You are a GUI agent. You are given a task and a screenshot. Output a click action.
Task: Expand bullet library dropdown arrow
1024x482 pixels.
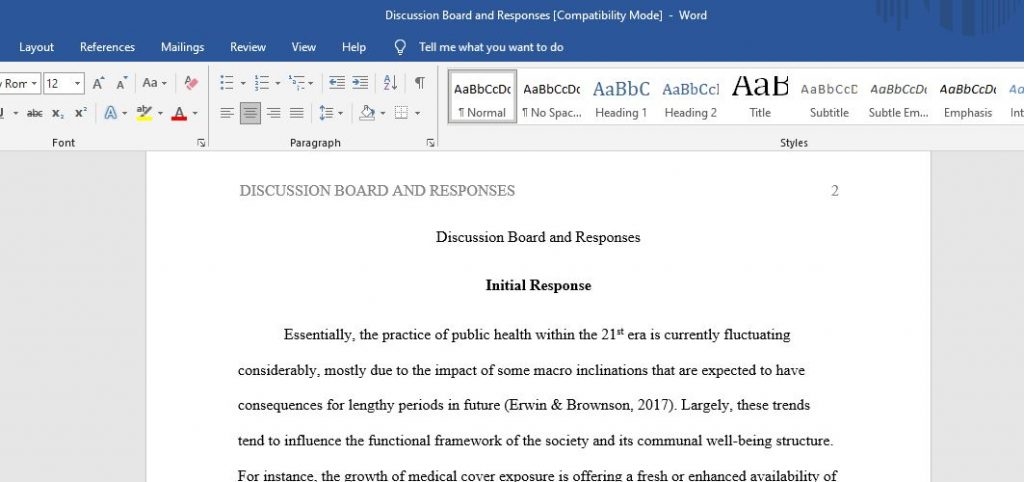click(x=243, y=84)
